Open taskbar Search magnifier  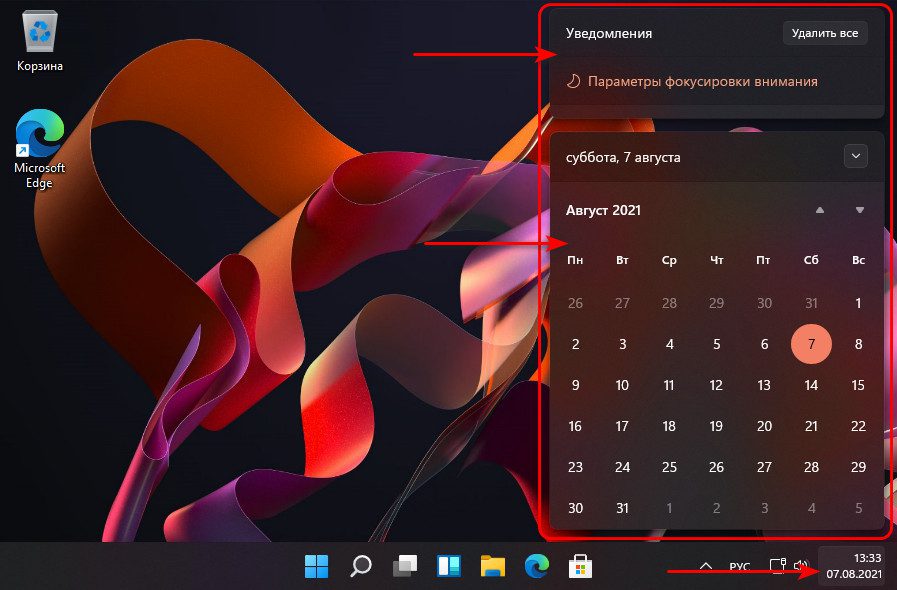[x=361, y=566]
